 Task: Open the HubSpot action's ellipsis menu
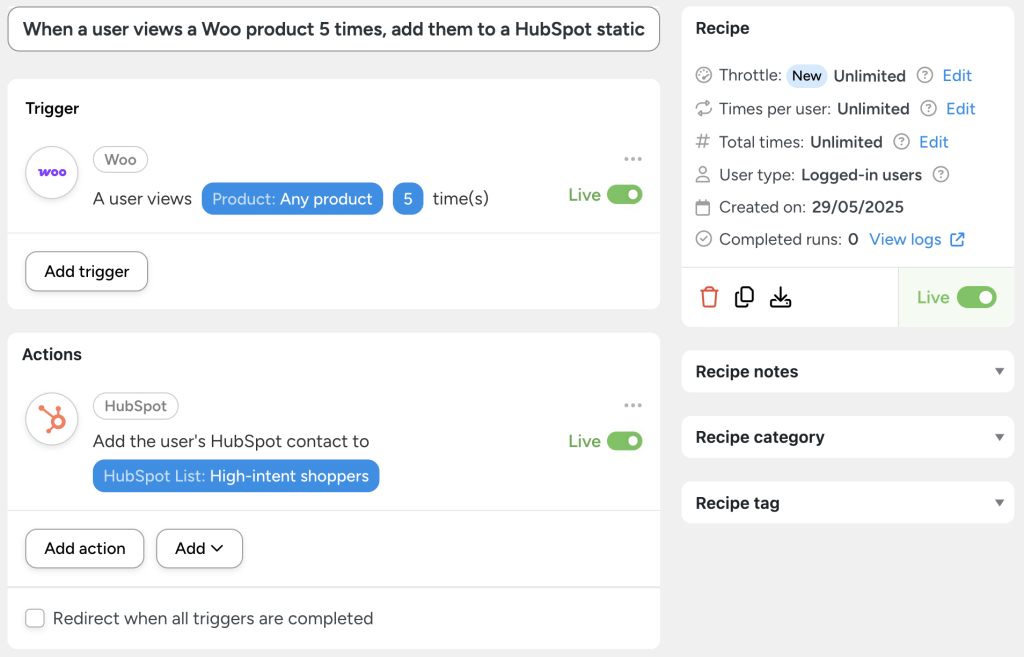coord(633,404)
